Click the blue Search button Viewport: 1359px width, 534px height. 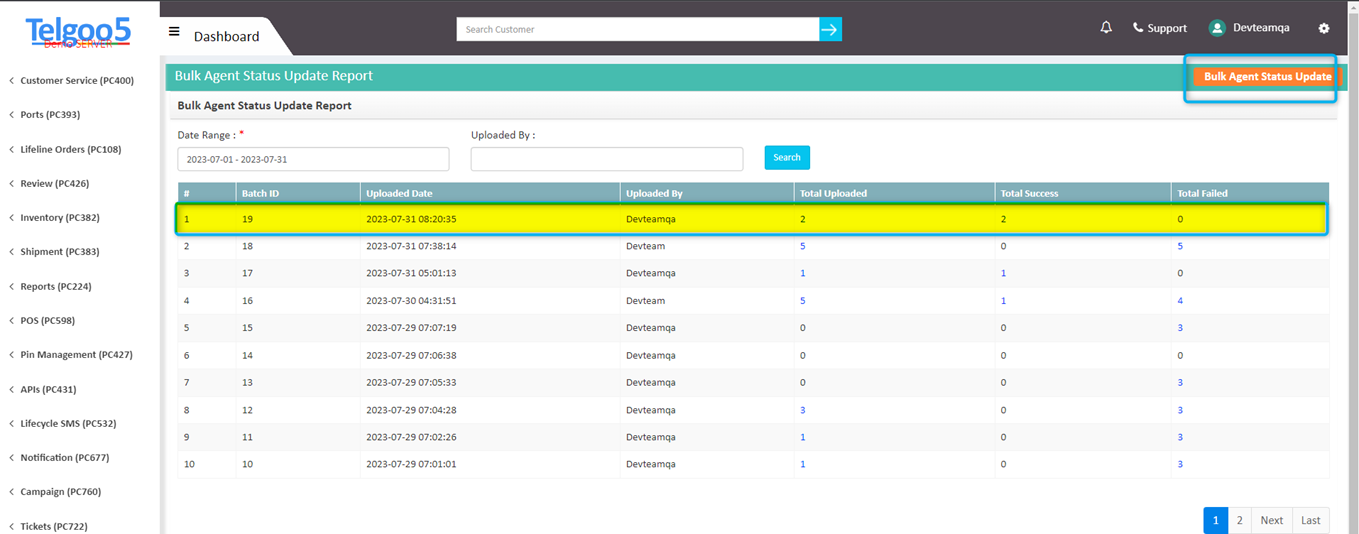click(787, 157)
